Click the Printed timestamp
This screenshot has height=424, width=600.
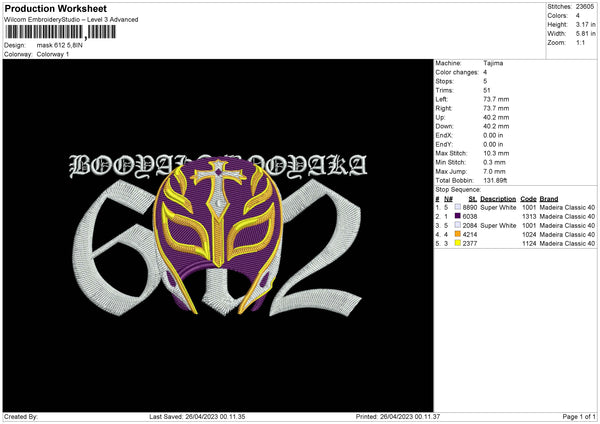[x=398, y=417]
